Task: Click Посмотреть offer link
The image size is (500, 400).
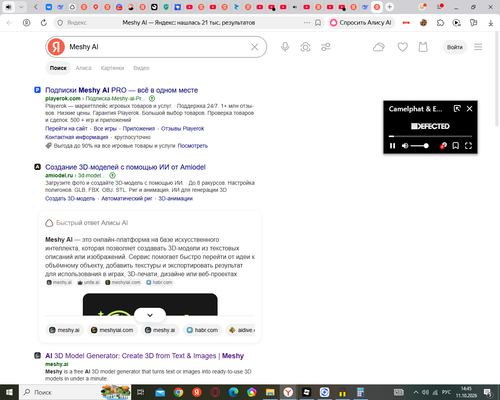Action: click(193, 146)
